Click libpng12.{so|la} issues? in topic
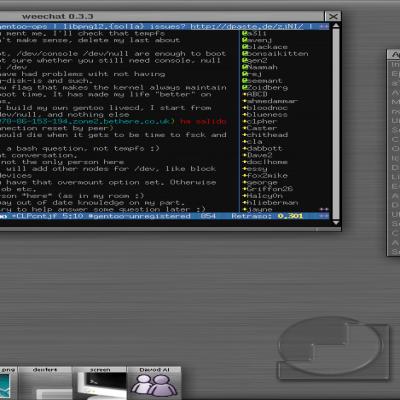 (124, 26)
